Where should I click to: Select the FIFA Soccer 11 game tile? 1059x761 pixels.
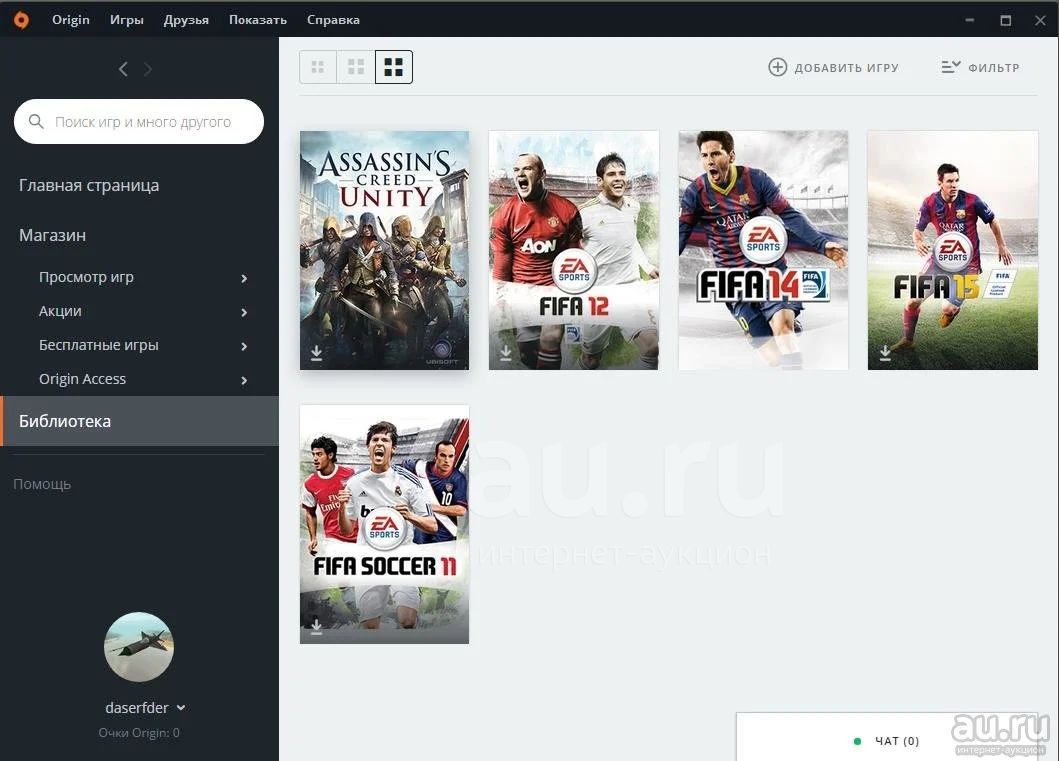coord(384,524)
